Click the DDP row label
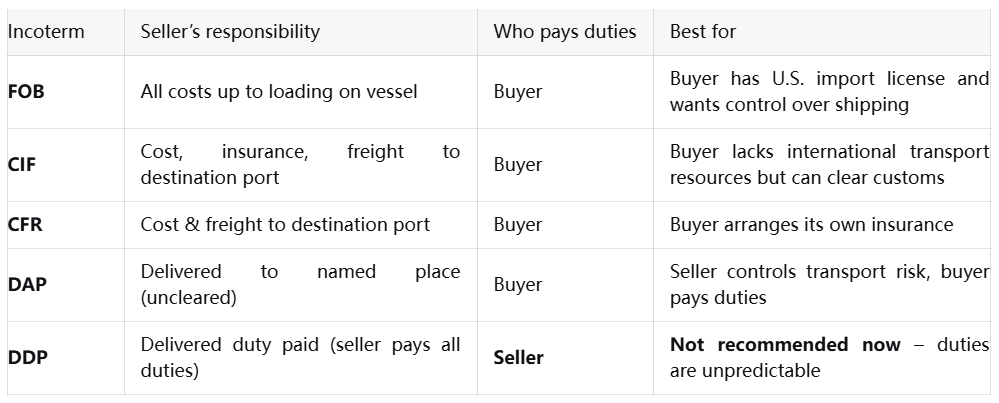This screenshot has height=403, width=999. point(26,357)
